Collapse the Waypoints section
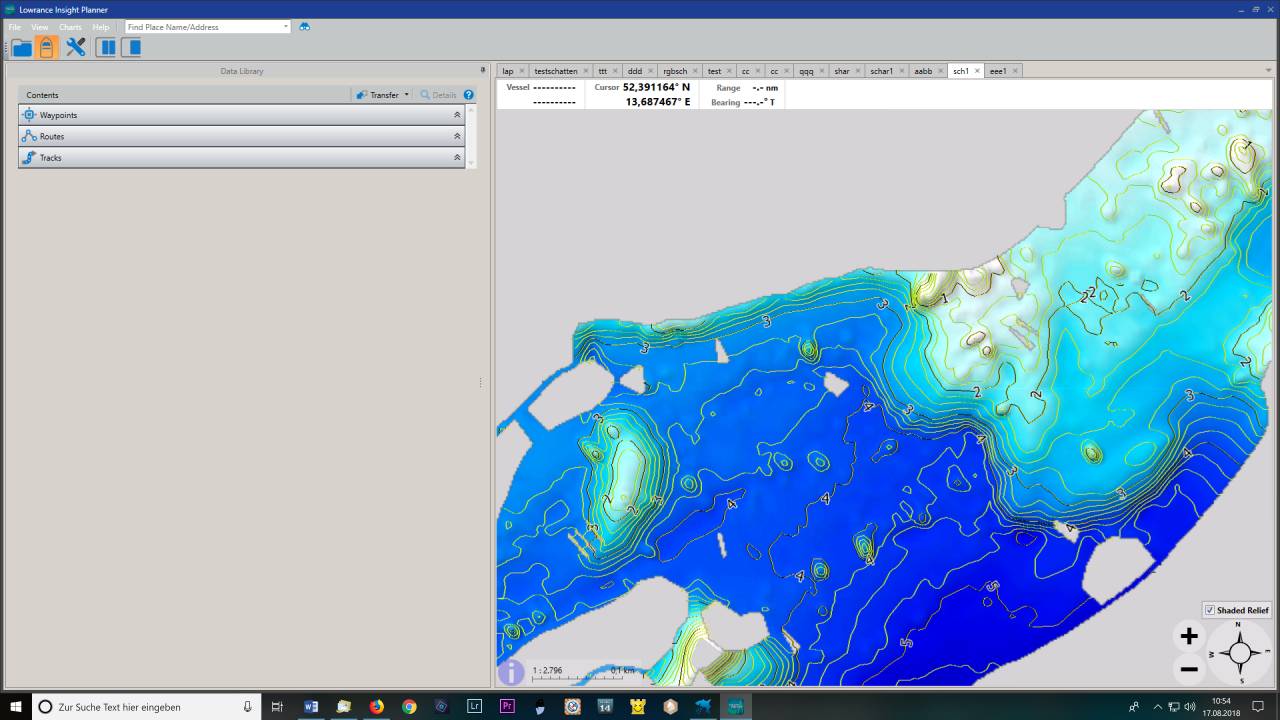The image size is (1280, 720). pos(457,115)
